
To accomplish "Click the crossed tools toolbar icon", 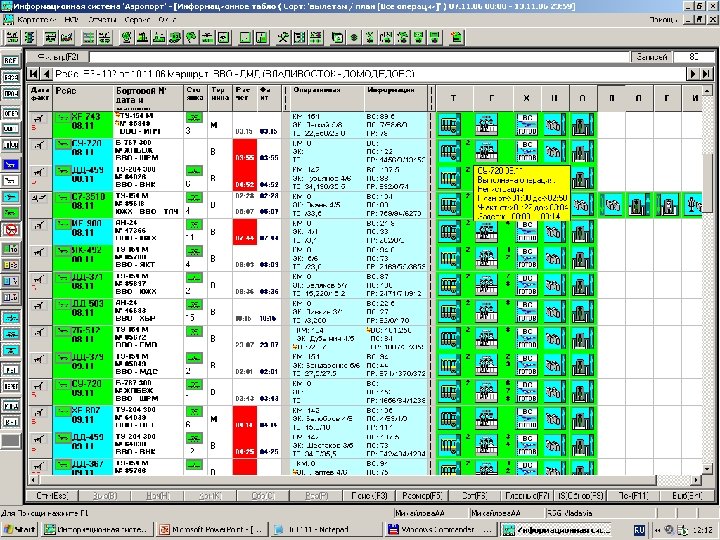I will [283, 37].
